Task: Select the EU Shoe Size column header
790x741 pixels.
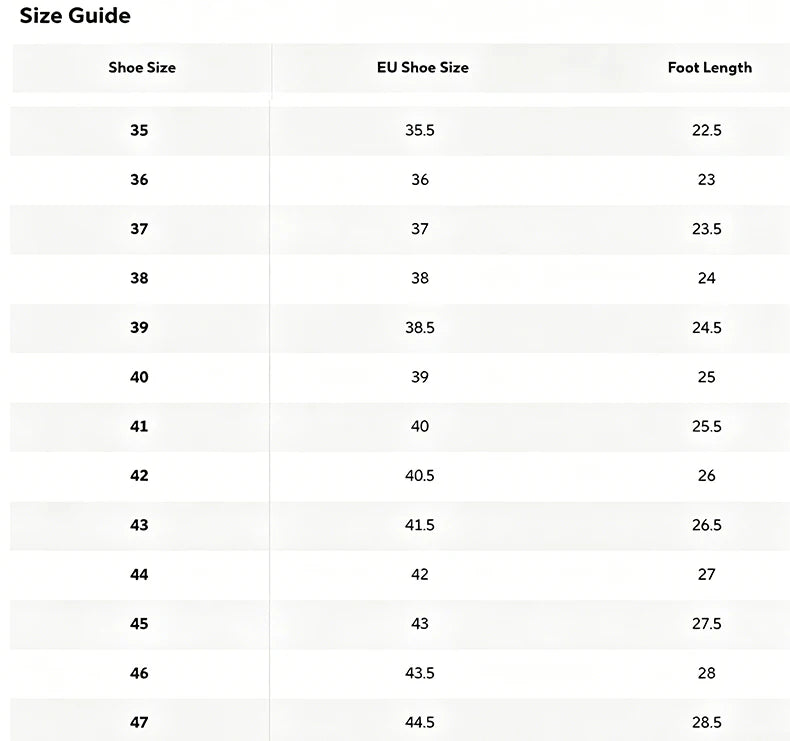Action: click(x=423, y=68)
